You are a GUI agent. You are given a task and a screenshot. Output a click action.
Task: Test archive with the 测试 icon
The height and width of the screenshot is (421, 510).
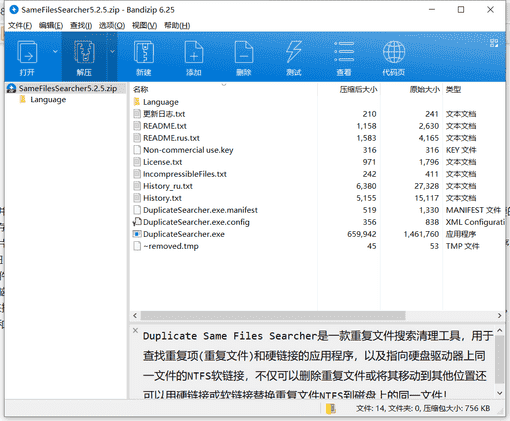(x=294, y=57)
